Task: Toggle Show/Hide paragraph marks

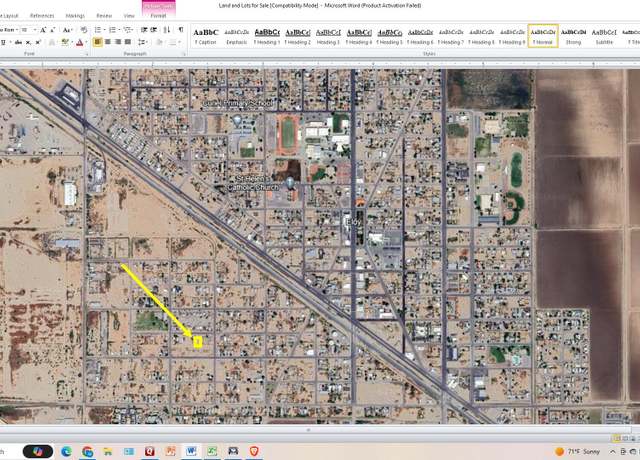Action: pos(180,30)
